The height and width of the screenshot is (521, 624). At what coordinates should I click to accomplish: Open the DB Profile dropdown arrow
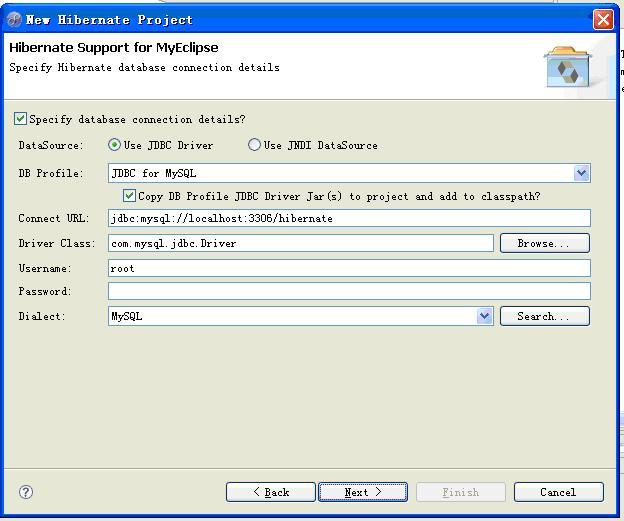[581, 173]
